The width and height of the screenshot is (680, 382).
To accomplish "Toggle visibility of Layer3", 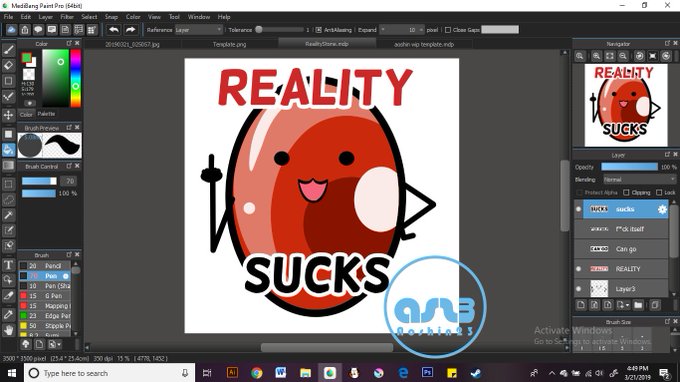I will click(x=579, y=289).
